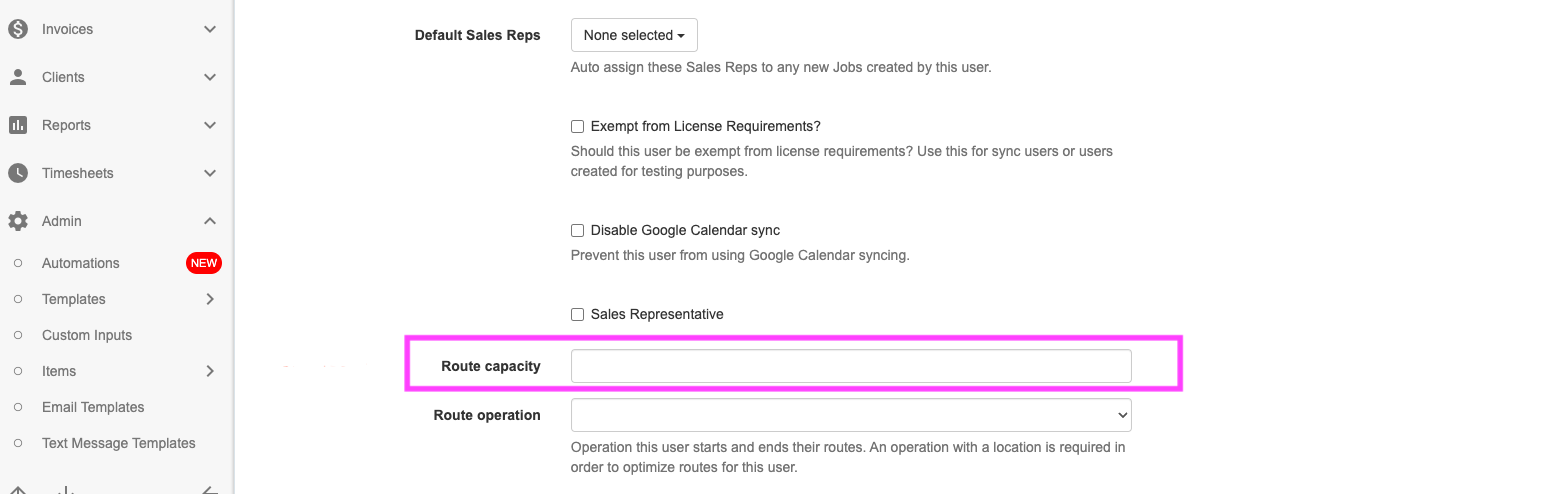Viewport: 1546px width, 494px height.
Task: Collapse the Admin section chevron
Action: tap(210, 221)
